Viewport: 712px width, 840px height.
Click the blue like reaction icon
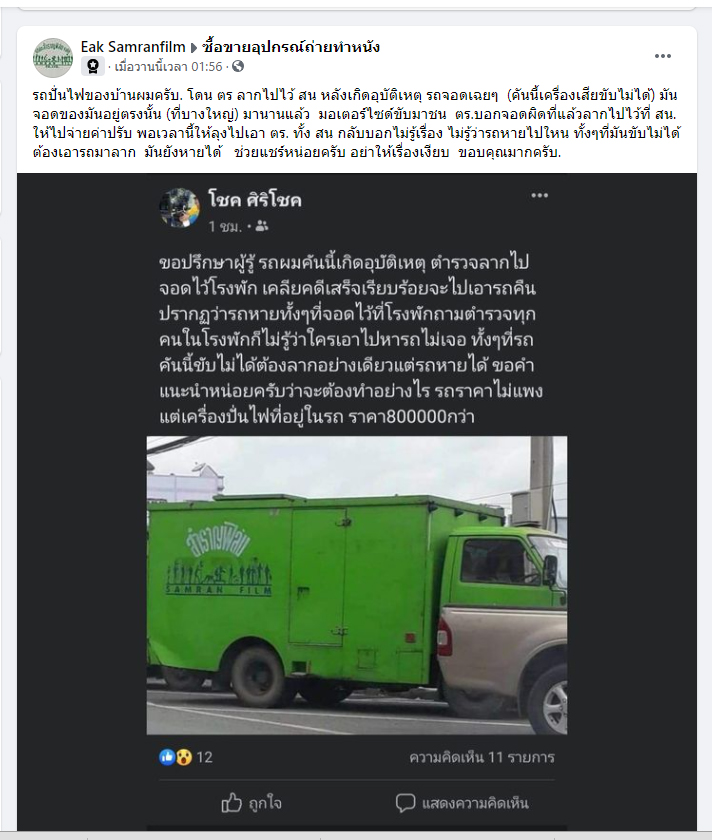pos(167,757)
